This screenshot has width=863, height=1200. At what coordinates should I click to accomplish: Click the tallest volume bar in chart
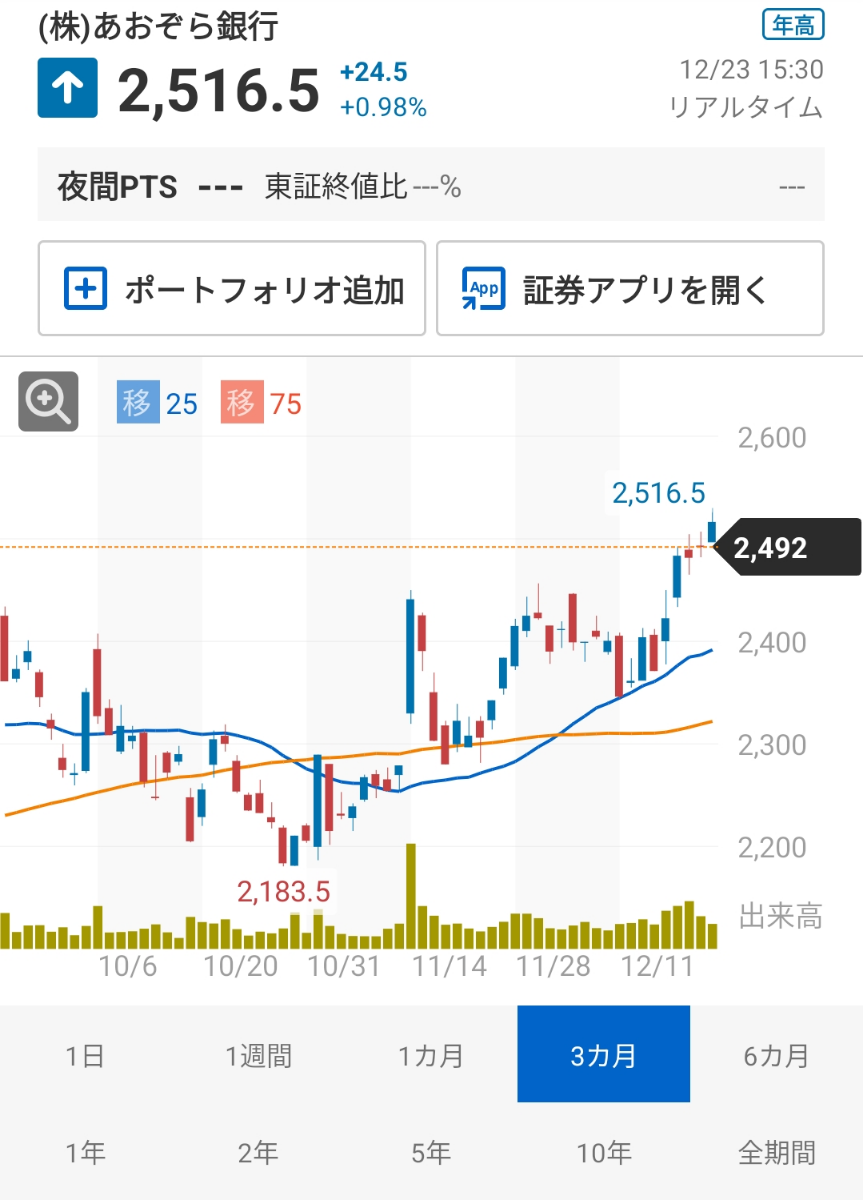click(x=410, y=896)
